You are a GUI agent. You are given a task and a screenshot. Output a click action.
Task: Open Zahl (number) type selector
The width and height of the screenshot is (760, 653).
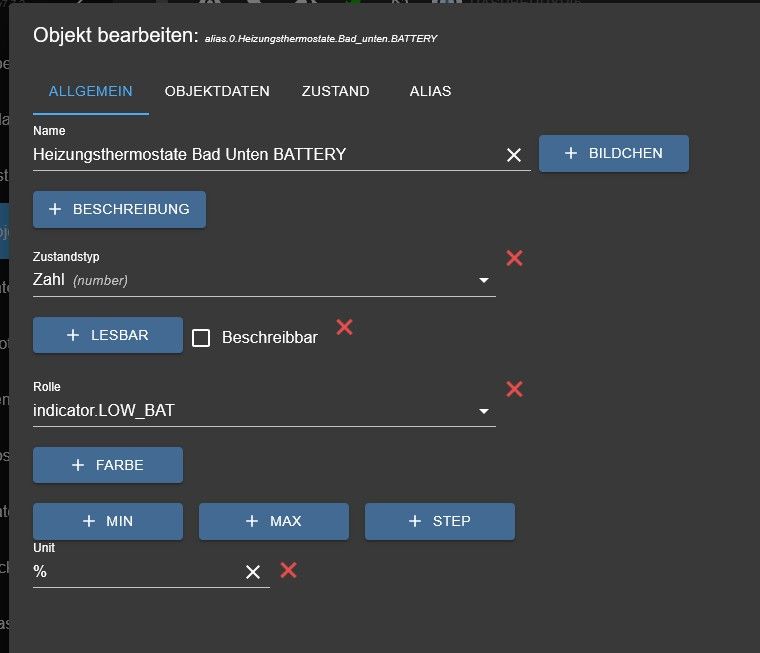click(x=264, y=280)
